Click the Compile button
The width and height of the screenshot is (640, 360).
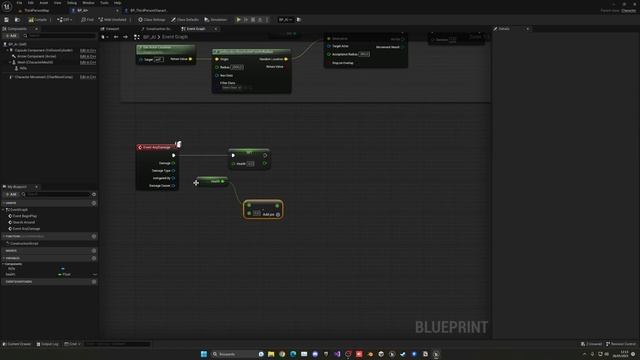[38, 20]
